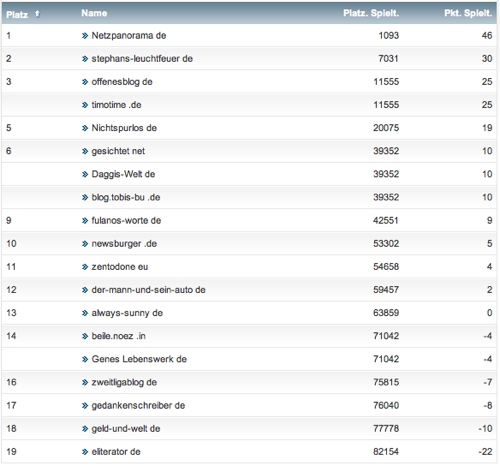Viewport: 500px width, 466px height.
Task: Select the value 54658 in zentodone row
Action: coord(386,267)
